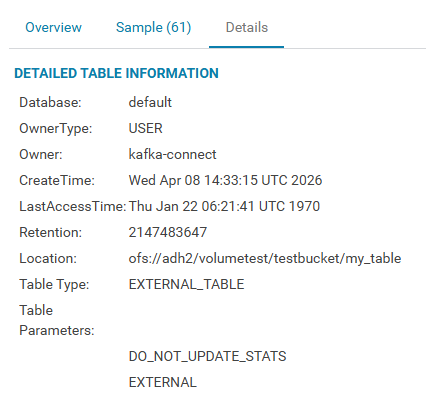Image resolution: width=426 pixels, height=403 pixels.
Task: Click the CreateTime timestamp value
Action: coord(225,180)
